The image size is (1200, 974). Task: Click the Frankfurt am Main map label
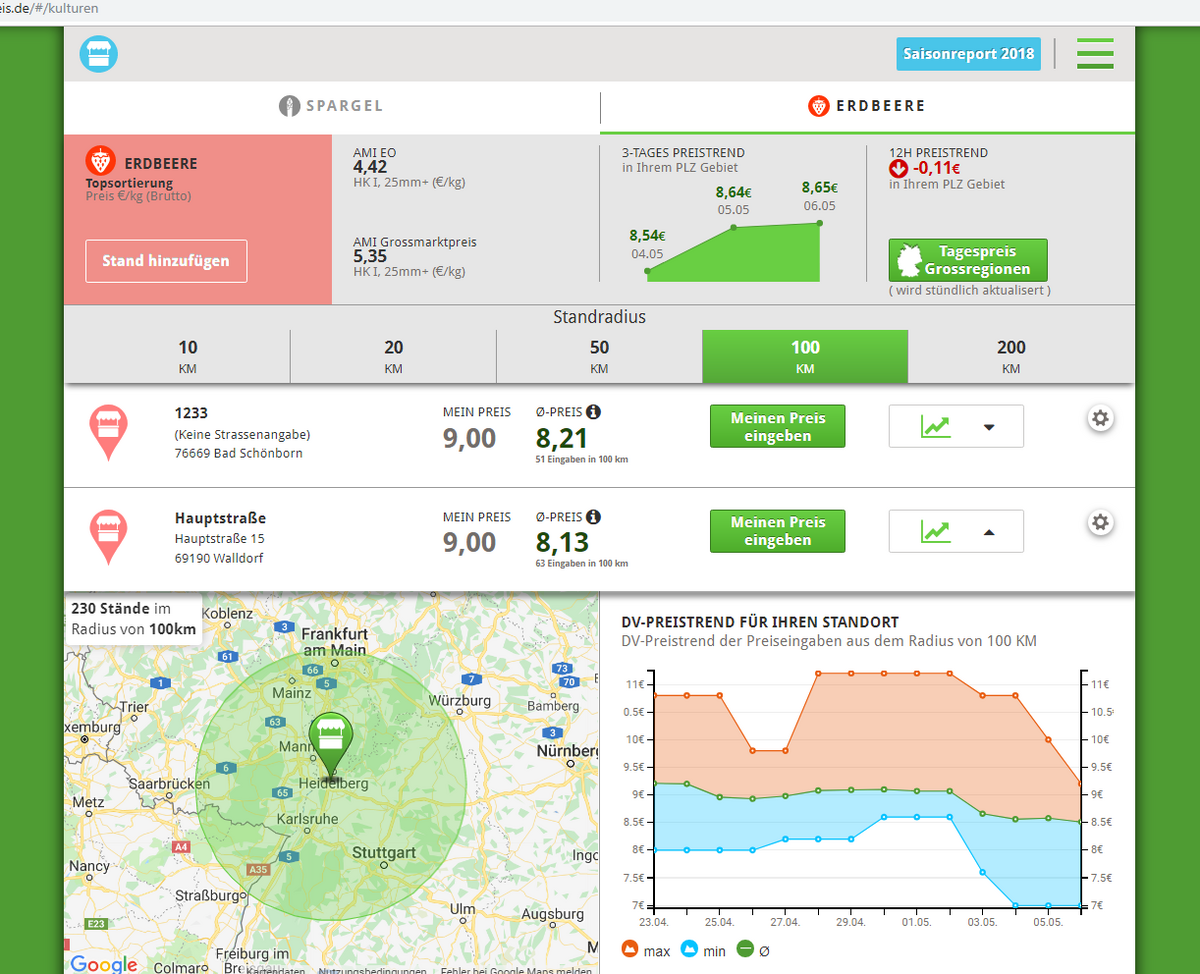pyautogui.click(x=334, y=642)
